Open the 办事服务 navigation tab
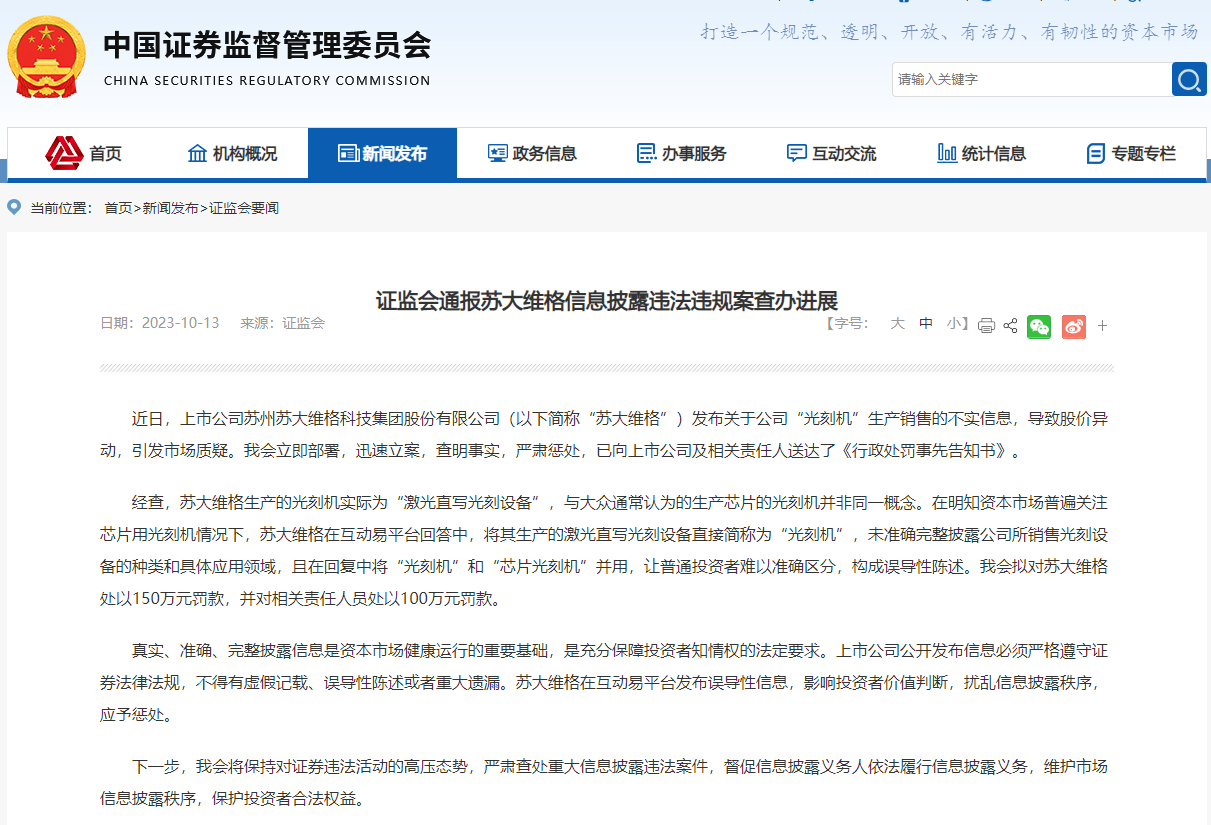Image resolution: width=1211 pixels, height=825 pixels. (x=682, y=154)
